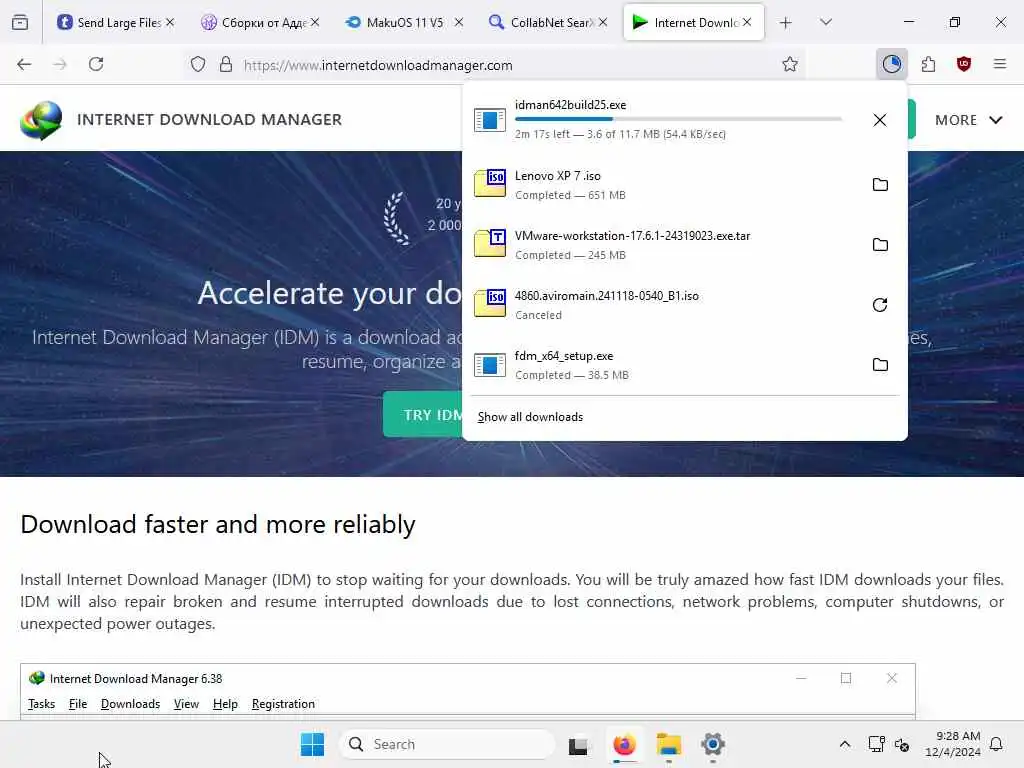This screenshot has height=768, width=1024.
Task: Open Help menu in IDM screenshot
Action: 225,704
